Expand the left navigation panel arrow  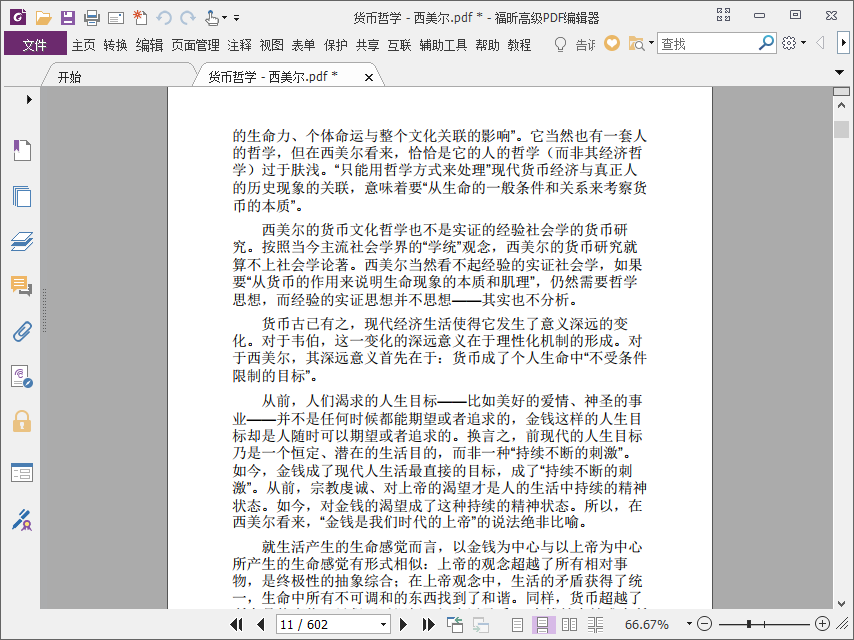pos(29,99)
